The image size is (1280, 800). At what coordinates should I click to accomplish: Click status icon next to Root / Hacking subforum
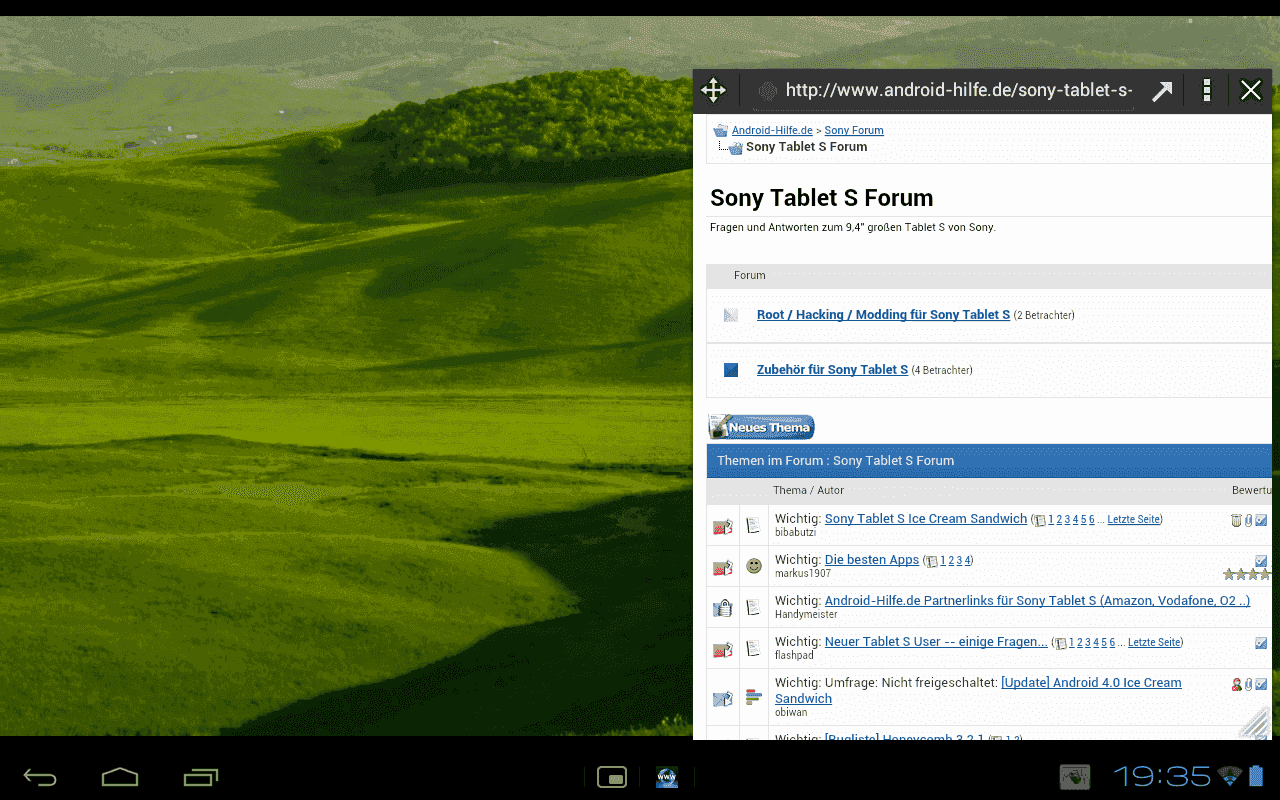click(x=731, y=315)
